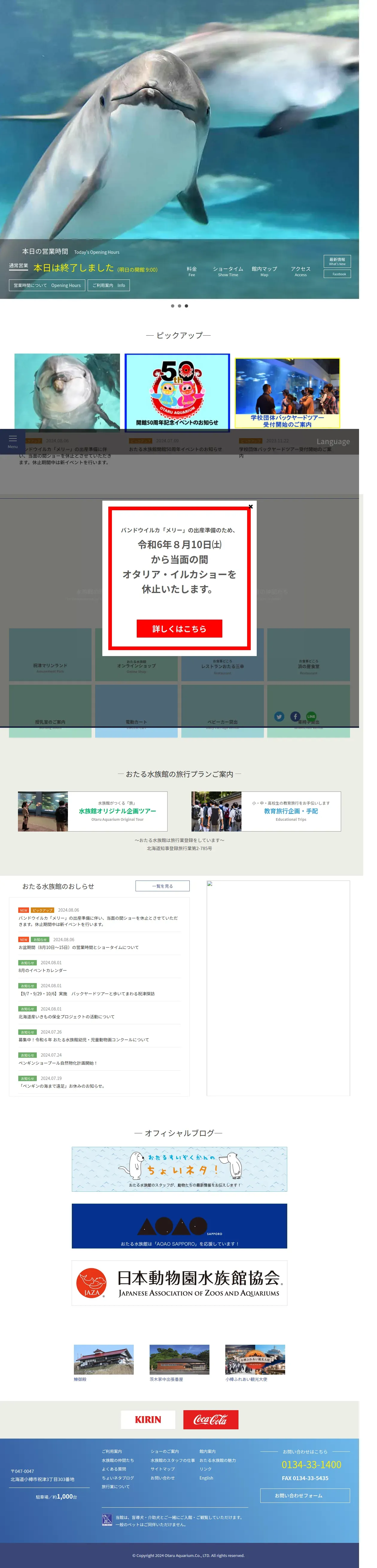Click the assistance dog mark icon
Image resolution: width=377 pixels, height=1568 pixels.
pyautogui.click(x=107, y=1520)
